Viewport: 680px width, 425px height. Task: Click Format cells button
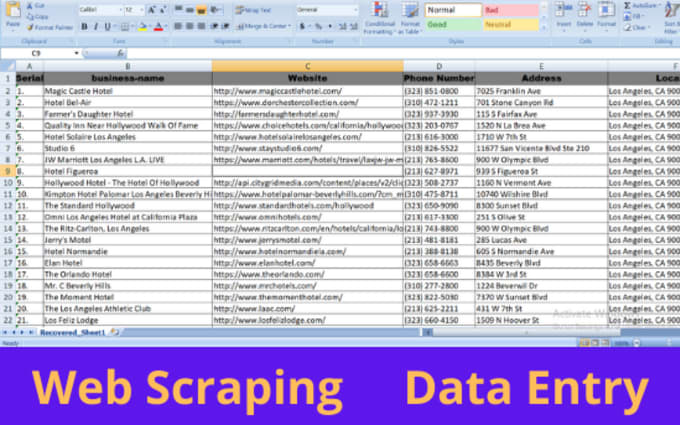(606, 16)
